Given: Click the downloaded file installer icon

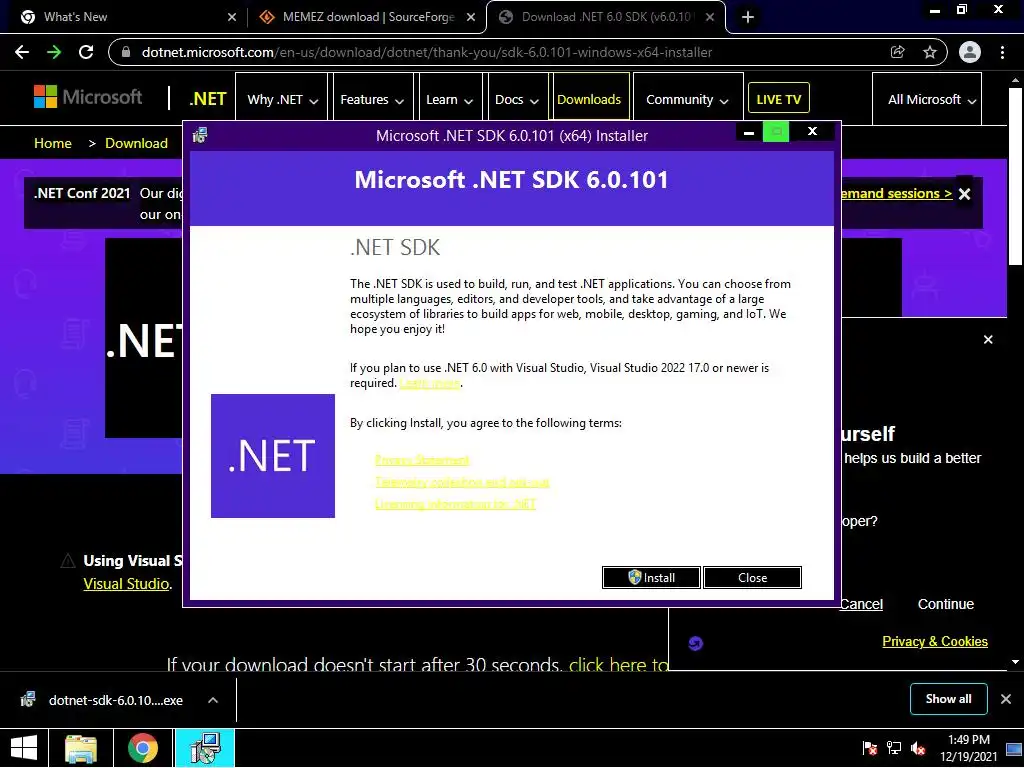Looking at the screenshot, I should click(x=28, y=700).
